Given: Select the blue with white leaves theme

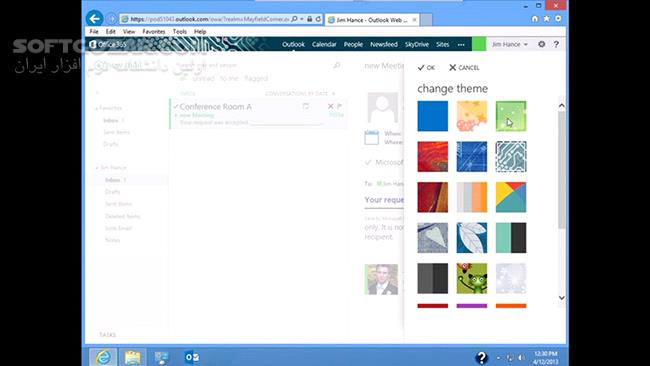Looking at the screenshot, I should 472,238.
